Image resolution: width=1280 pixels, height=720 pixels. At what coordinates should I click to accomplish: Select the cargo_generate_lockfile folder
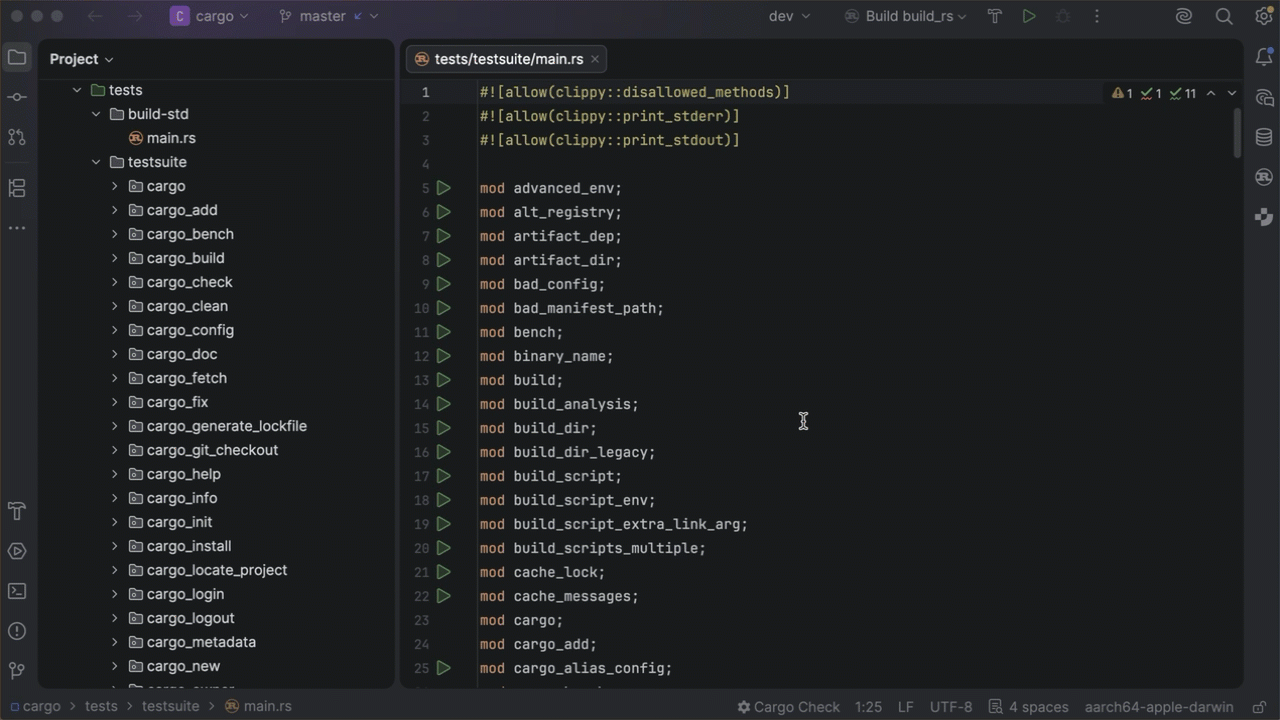(227, 426)
